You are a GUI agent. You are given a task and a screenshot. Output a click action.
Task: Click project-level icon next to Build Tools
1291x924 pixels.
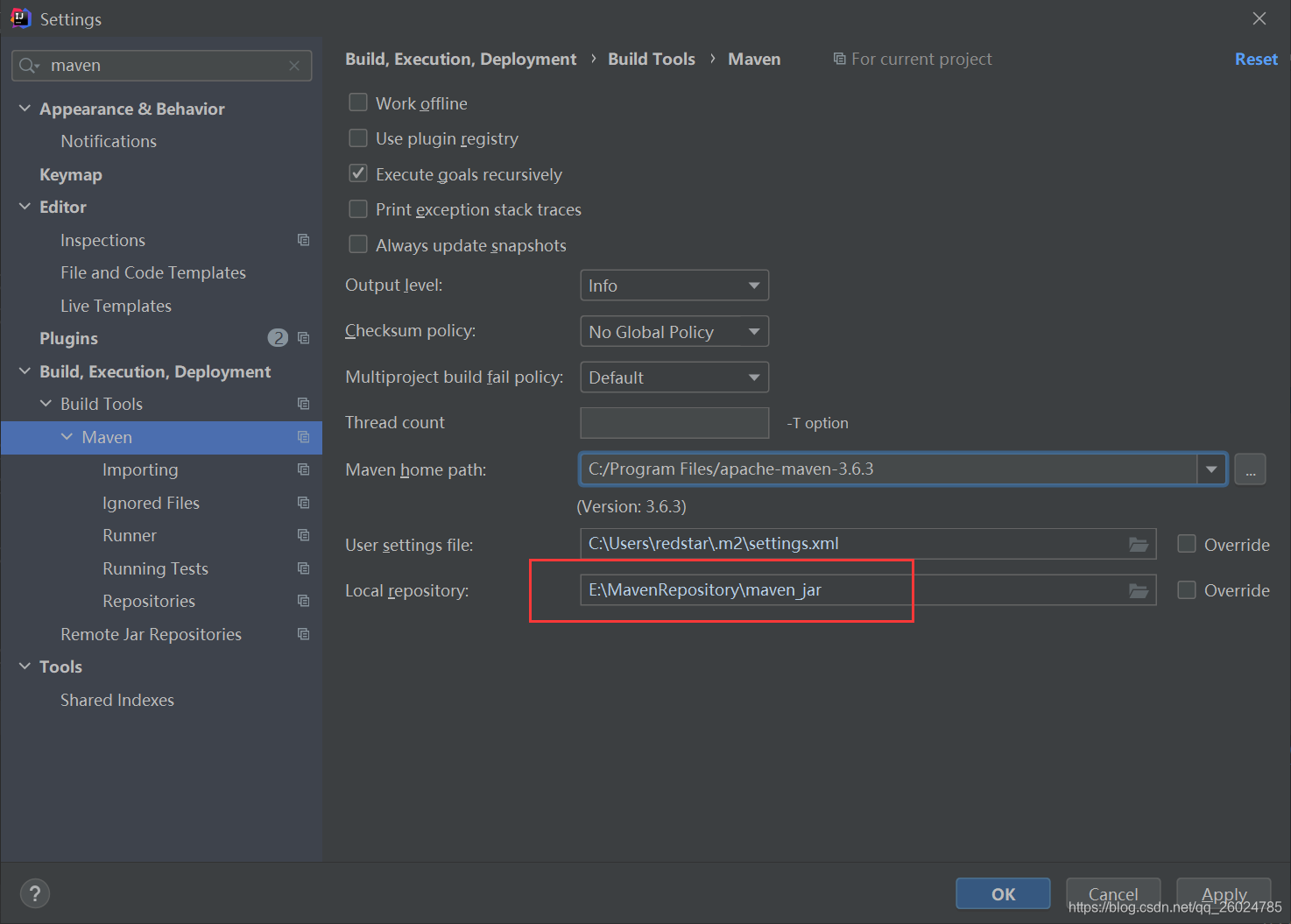coord(304,404)
